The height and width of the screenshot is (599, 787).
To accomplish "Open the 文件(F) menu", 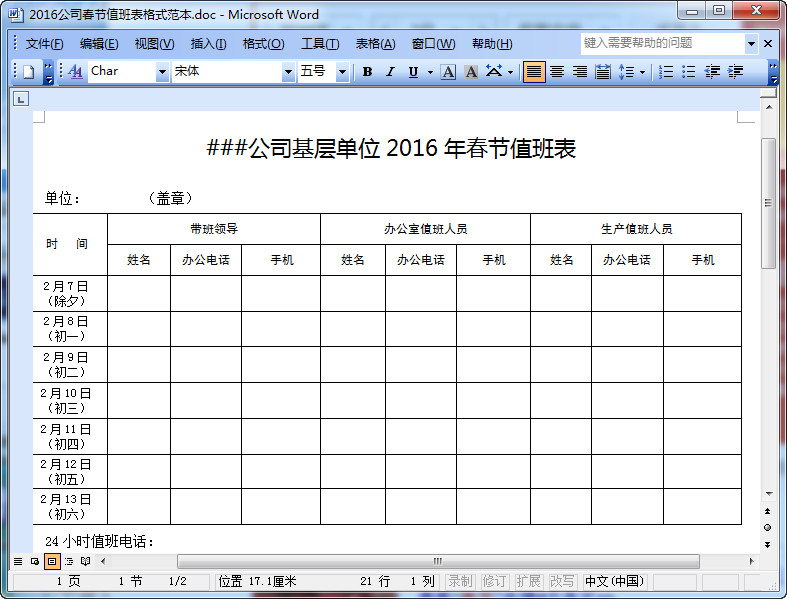I will click(x=44, y=44).
